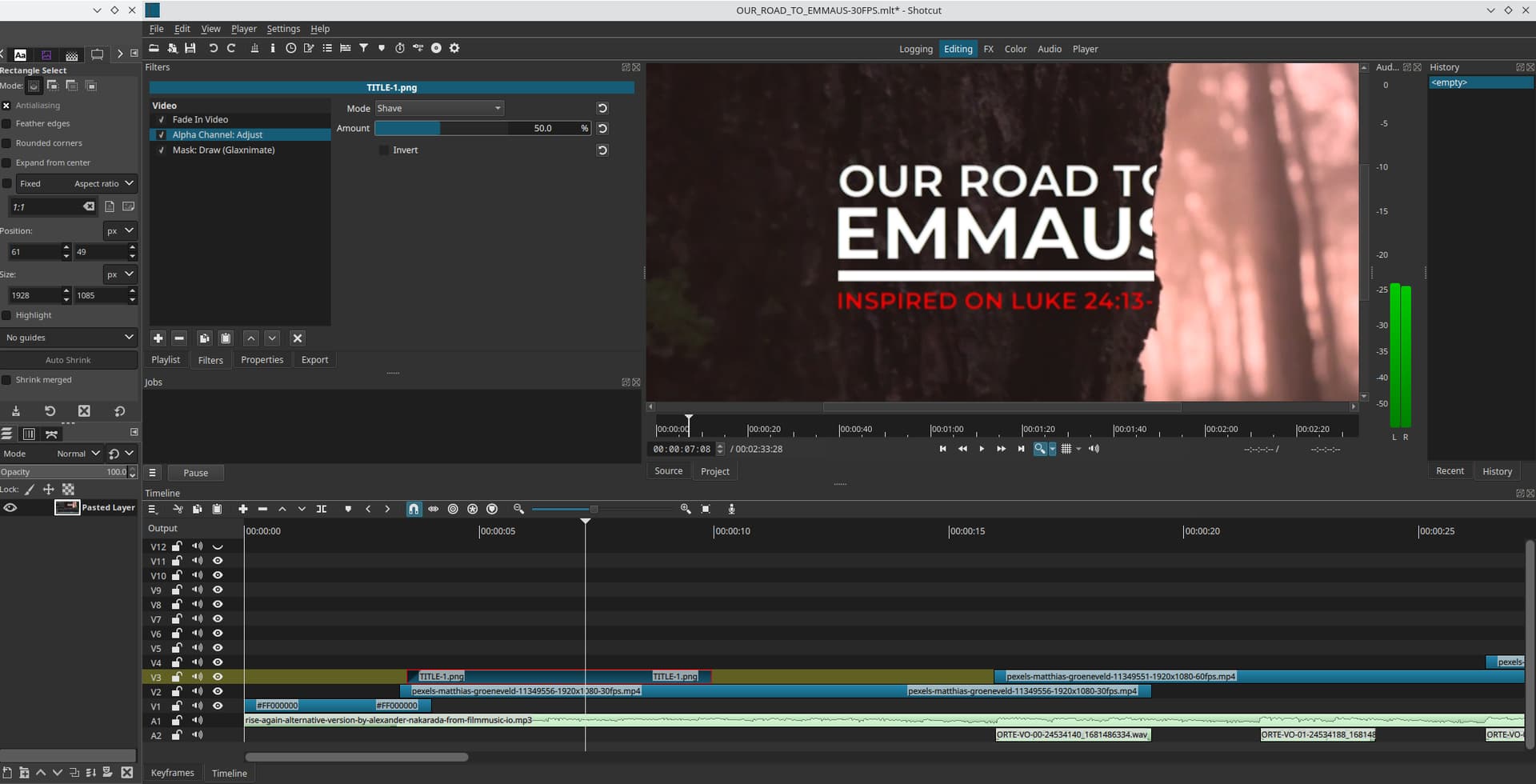Redo action in main toolbar
1536x784 pixels.
(232, 48)
